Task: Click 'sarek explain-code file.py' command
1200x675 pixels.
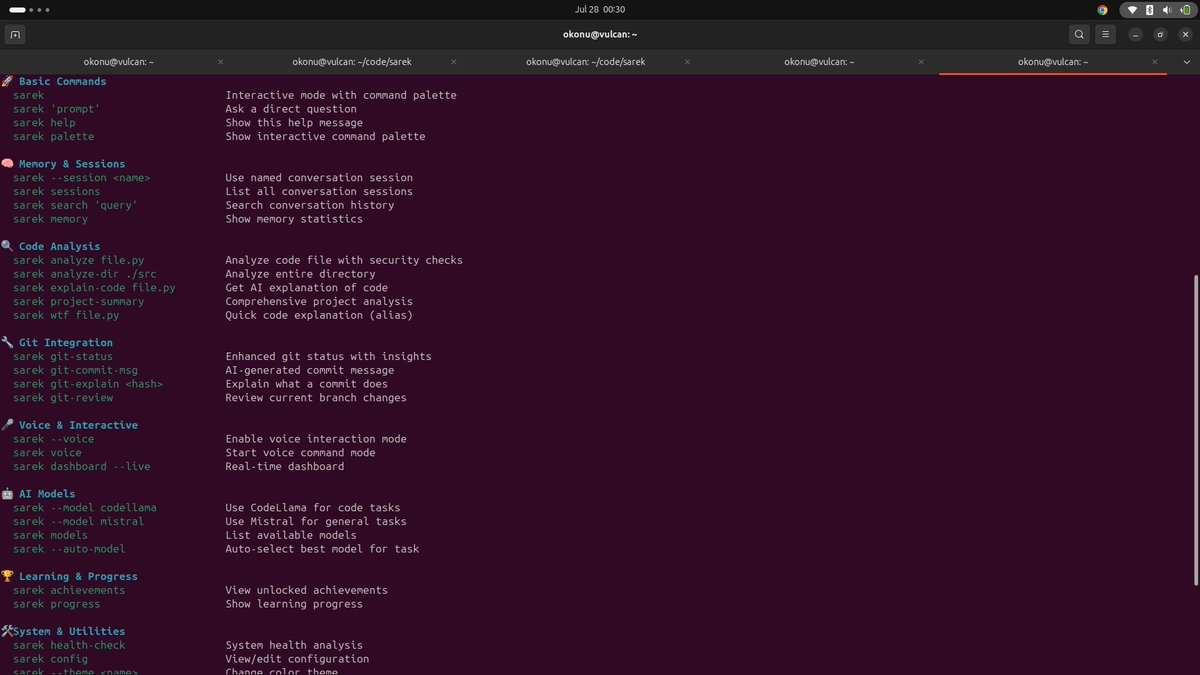Action: (x=94, y=288)
